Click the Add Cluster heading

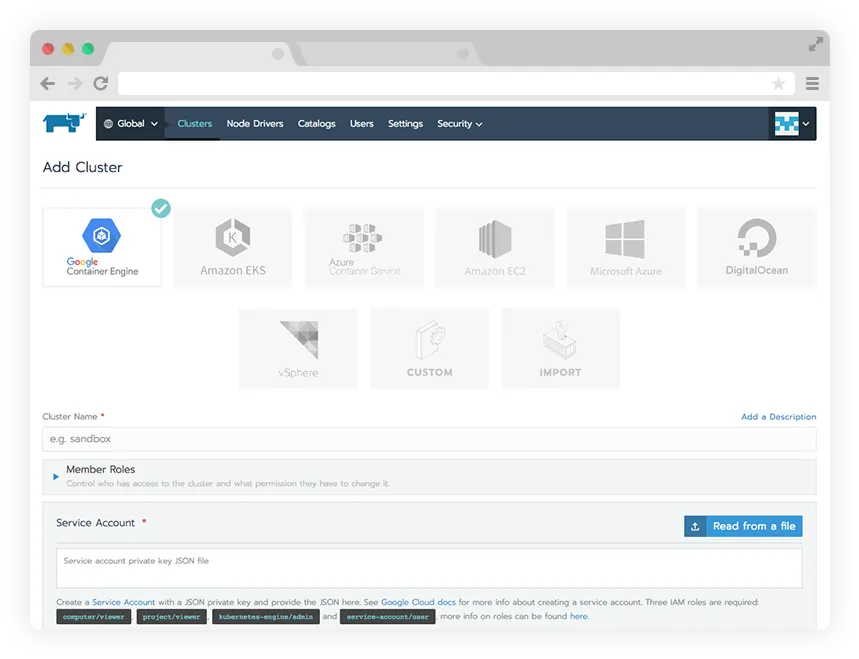pyautogui.click(x=83, y=167)
